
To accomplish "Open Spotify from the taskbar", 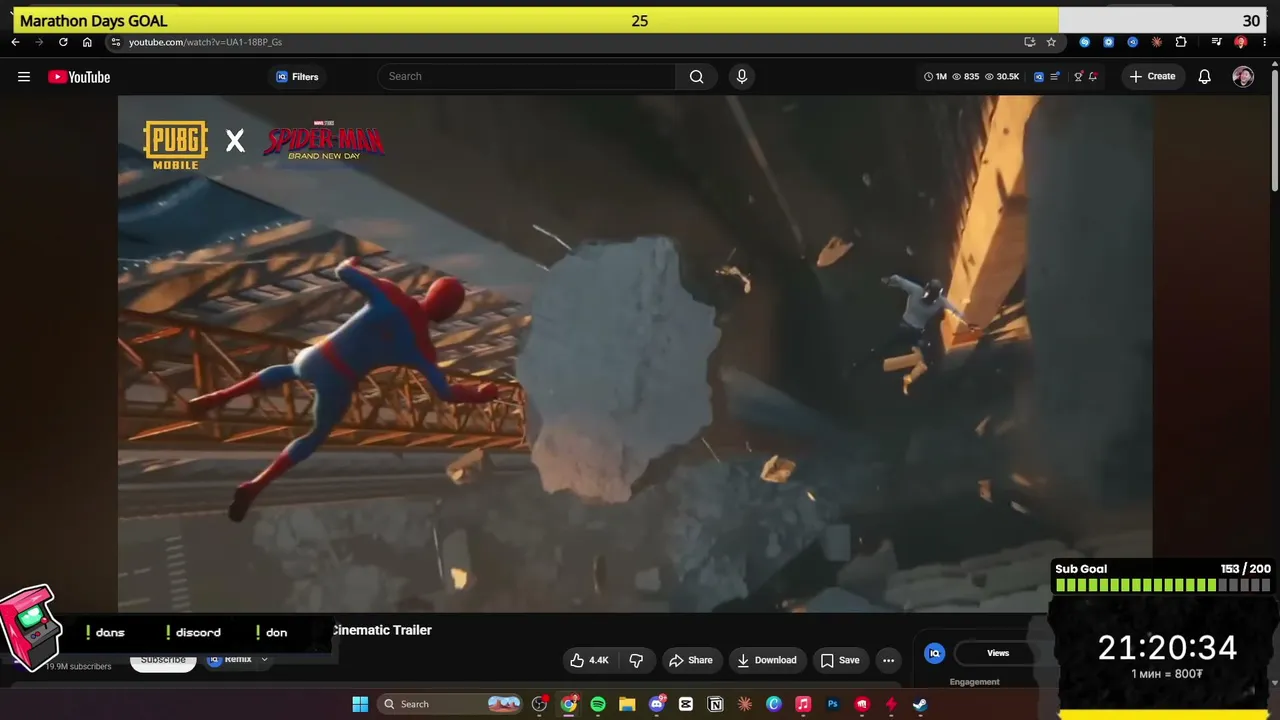I will pyautogui.click(x=598, y=704).
